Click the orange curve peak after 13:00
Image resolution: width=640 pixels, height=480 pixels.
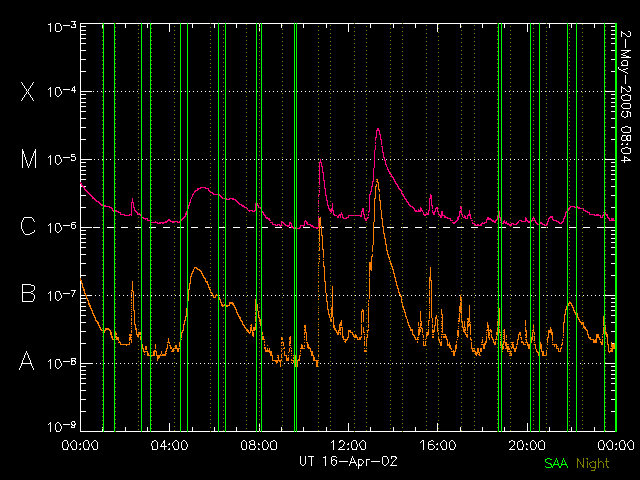[377, 180]
